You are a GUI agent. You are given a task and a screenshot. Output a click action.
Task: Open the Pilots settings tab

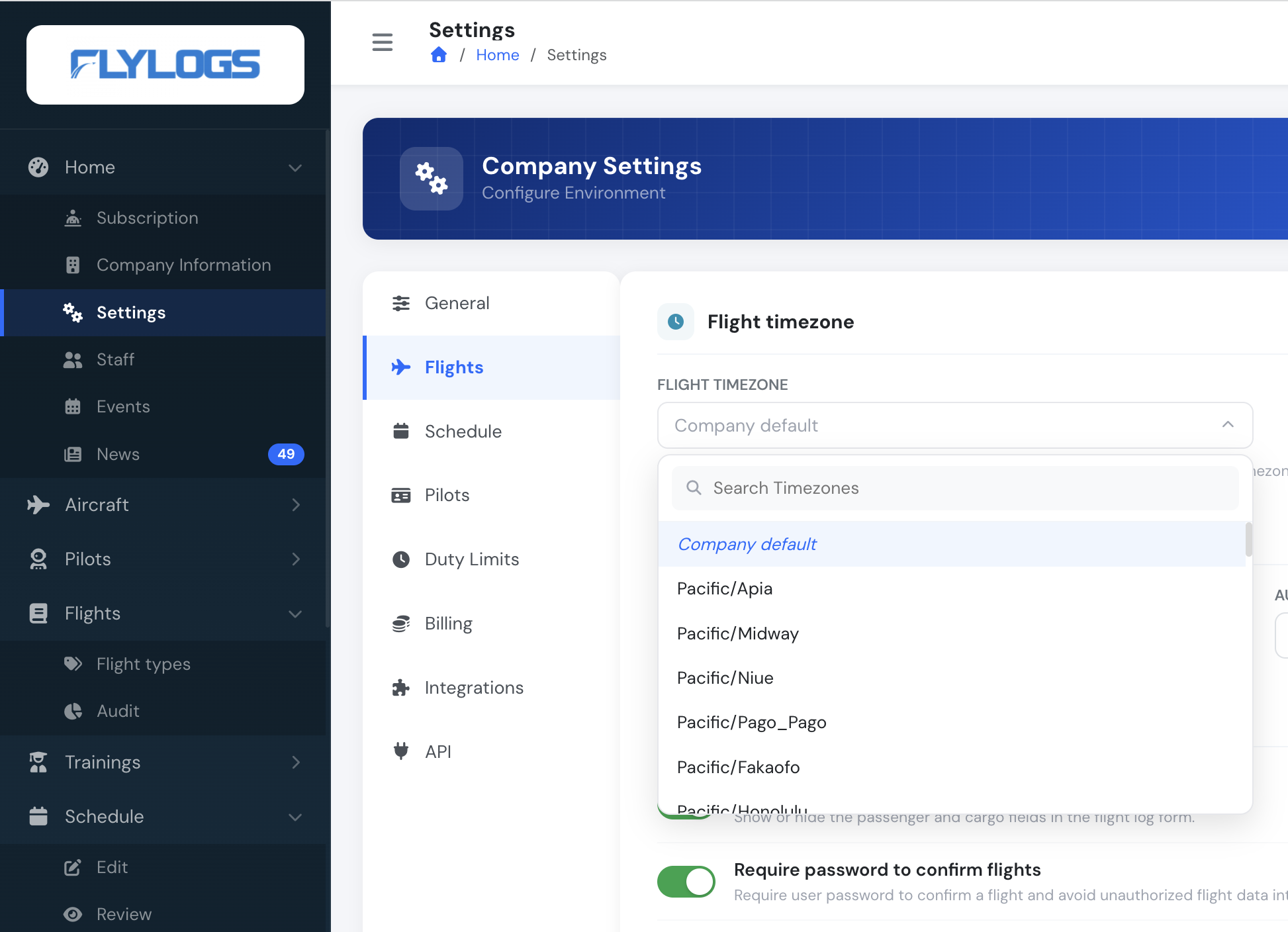pyautogui.click(x=491, y=495)
